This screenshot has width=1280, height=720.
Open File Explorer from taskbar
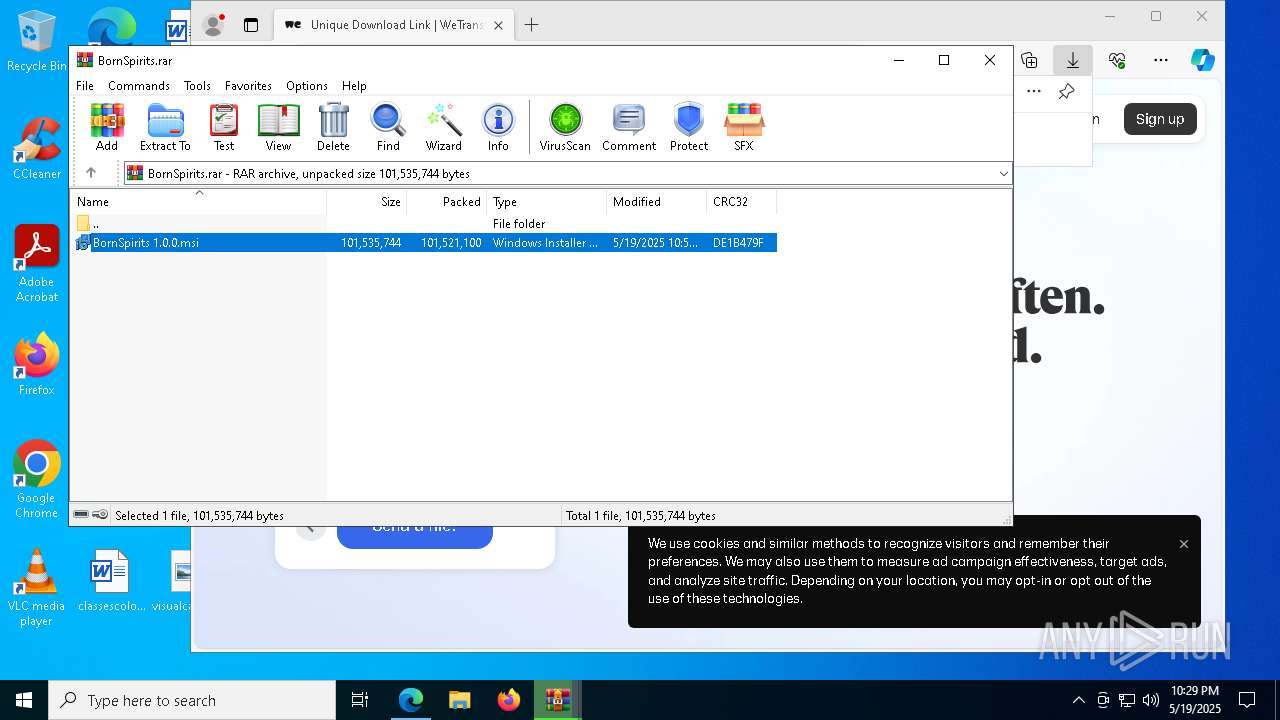point(459,700)
